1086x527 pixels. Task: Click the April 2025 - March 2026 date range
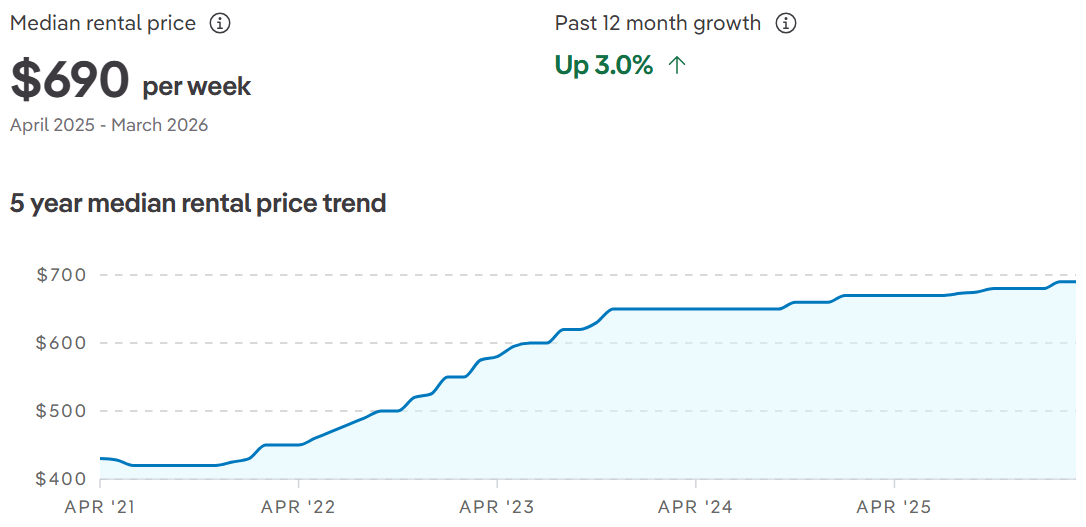click(109, 125)
